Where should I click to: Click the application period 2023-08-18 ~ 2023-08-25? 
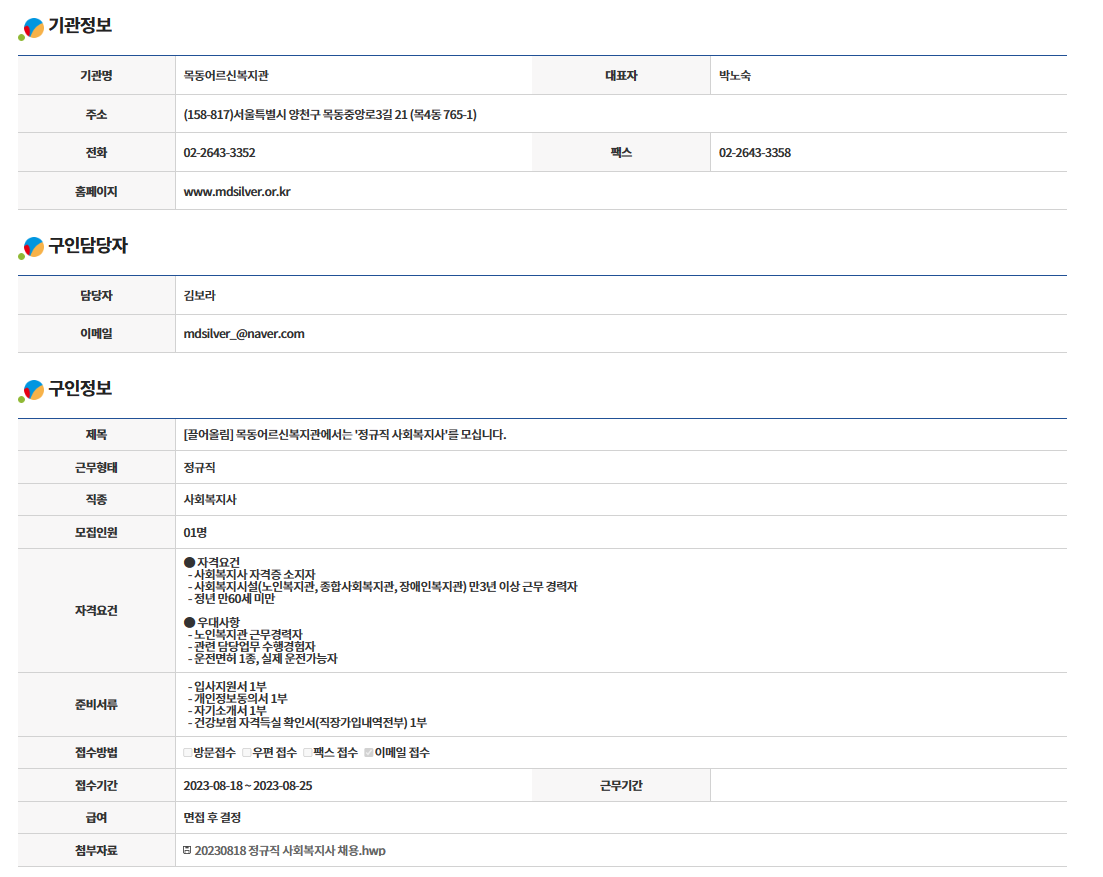click(248, 786)
